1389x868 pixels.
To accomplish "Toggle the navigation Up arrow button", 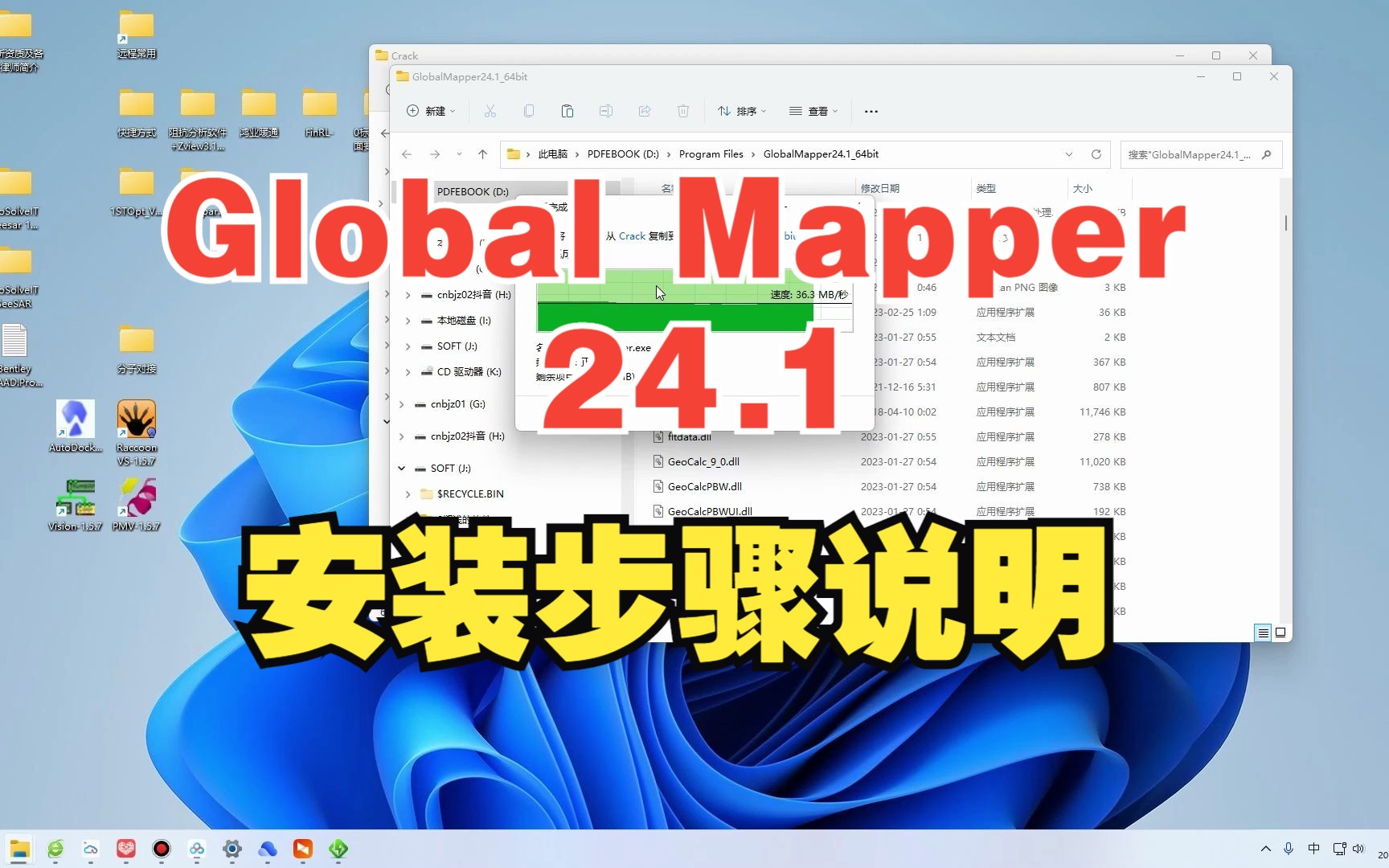I will [x=482, y=154].
